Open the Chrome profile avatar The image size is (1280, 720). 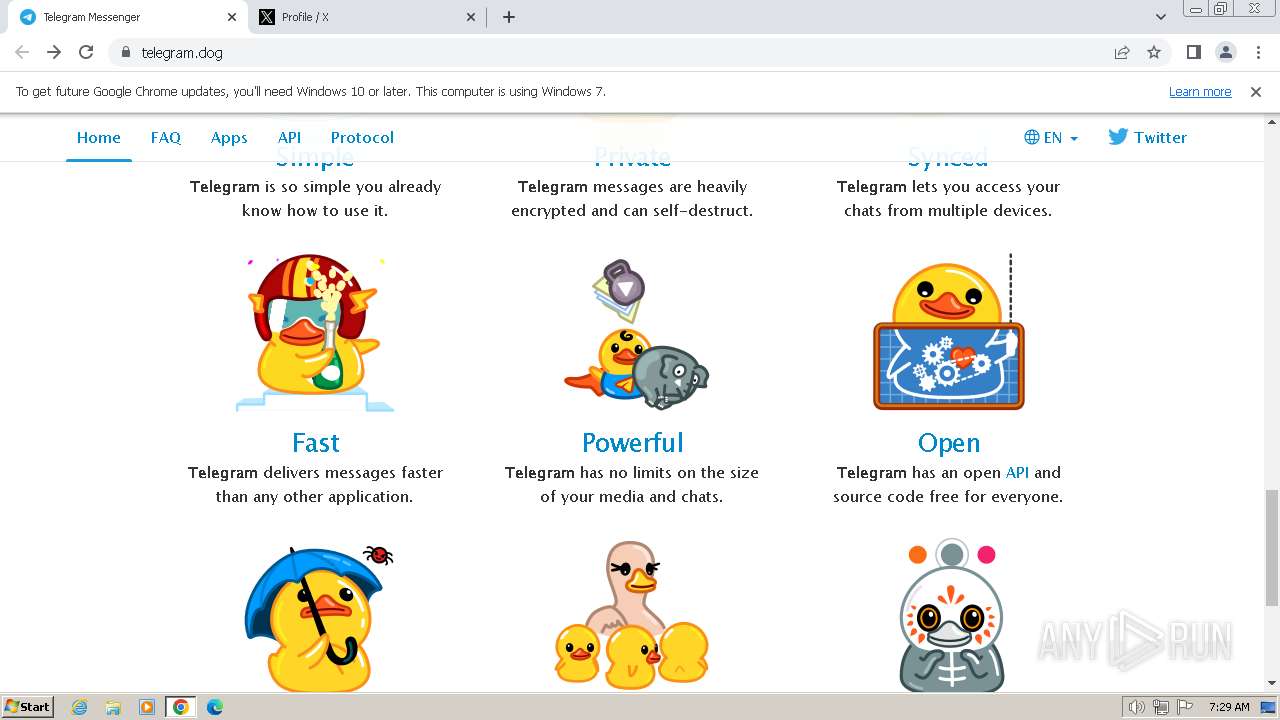[x=1225, y=52]
